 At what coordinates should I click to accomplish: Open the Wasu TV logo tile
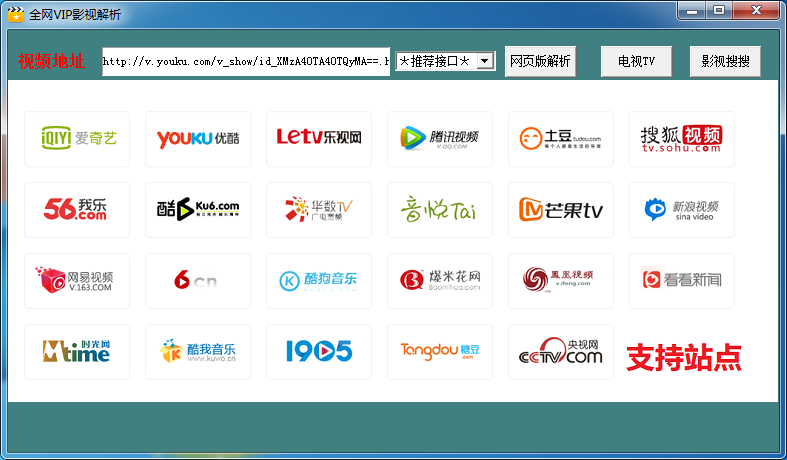pos(319,210)
